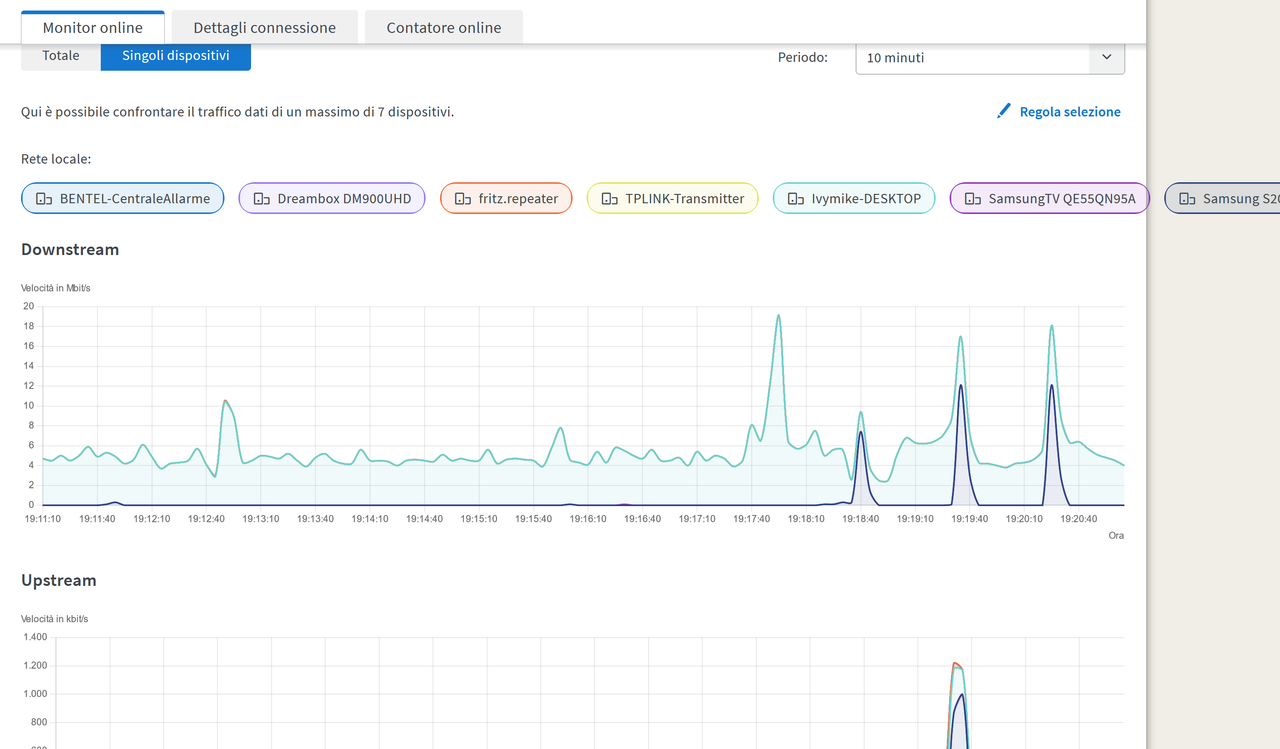Click the device icon in Ivymike-DESKTOP chip
Image resolution: width=1280 pixels, height=749 pixels.
click(796, 199)
